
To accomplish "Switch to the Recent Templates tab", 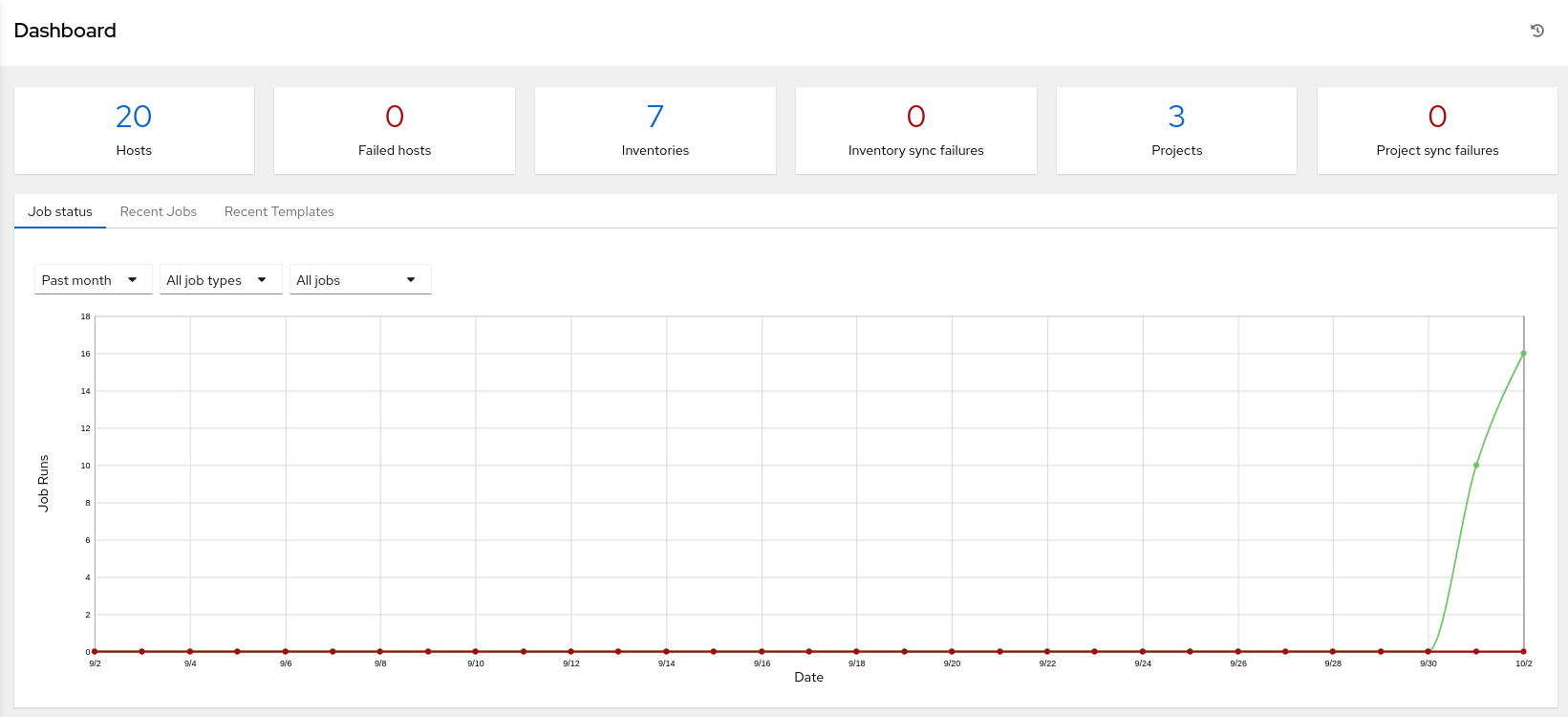I will (279, 211).
